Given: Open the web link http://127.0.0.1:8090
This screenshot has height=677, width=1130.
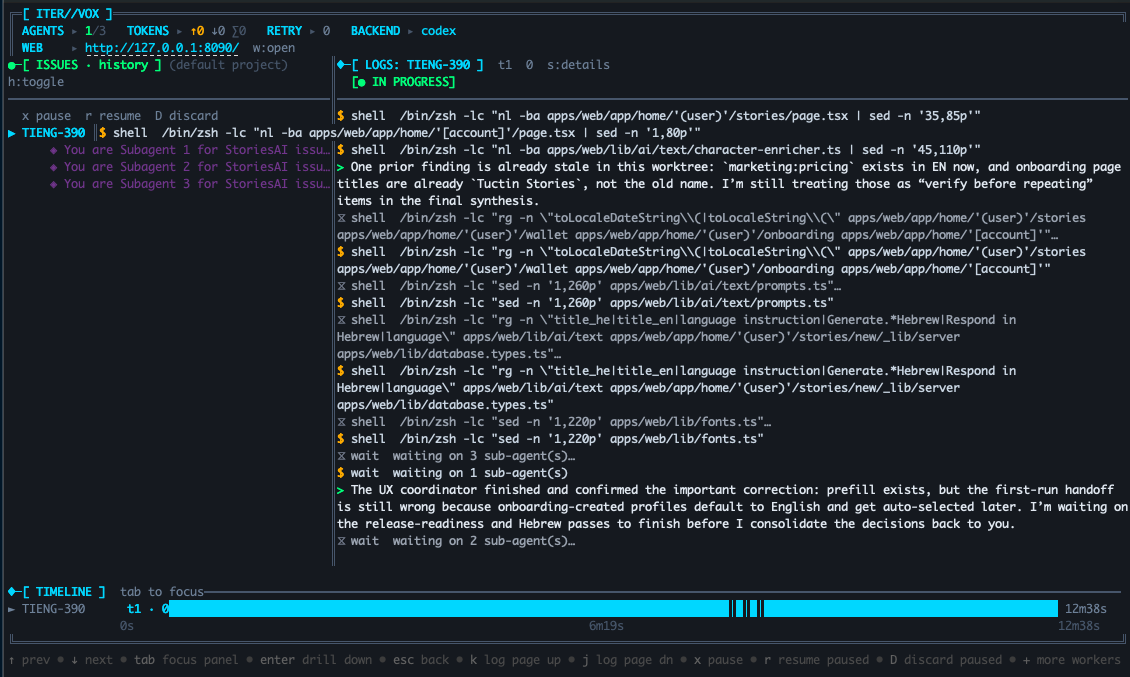Looking at the screenshot, I should pos(159,47).
